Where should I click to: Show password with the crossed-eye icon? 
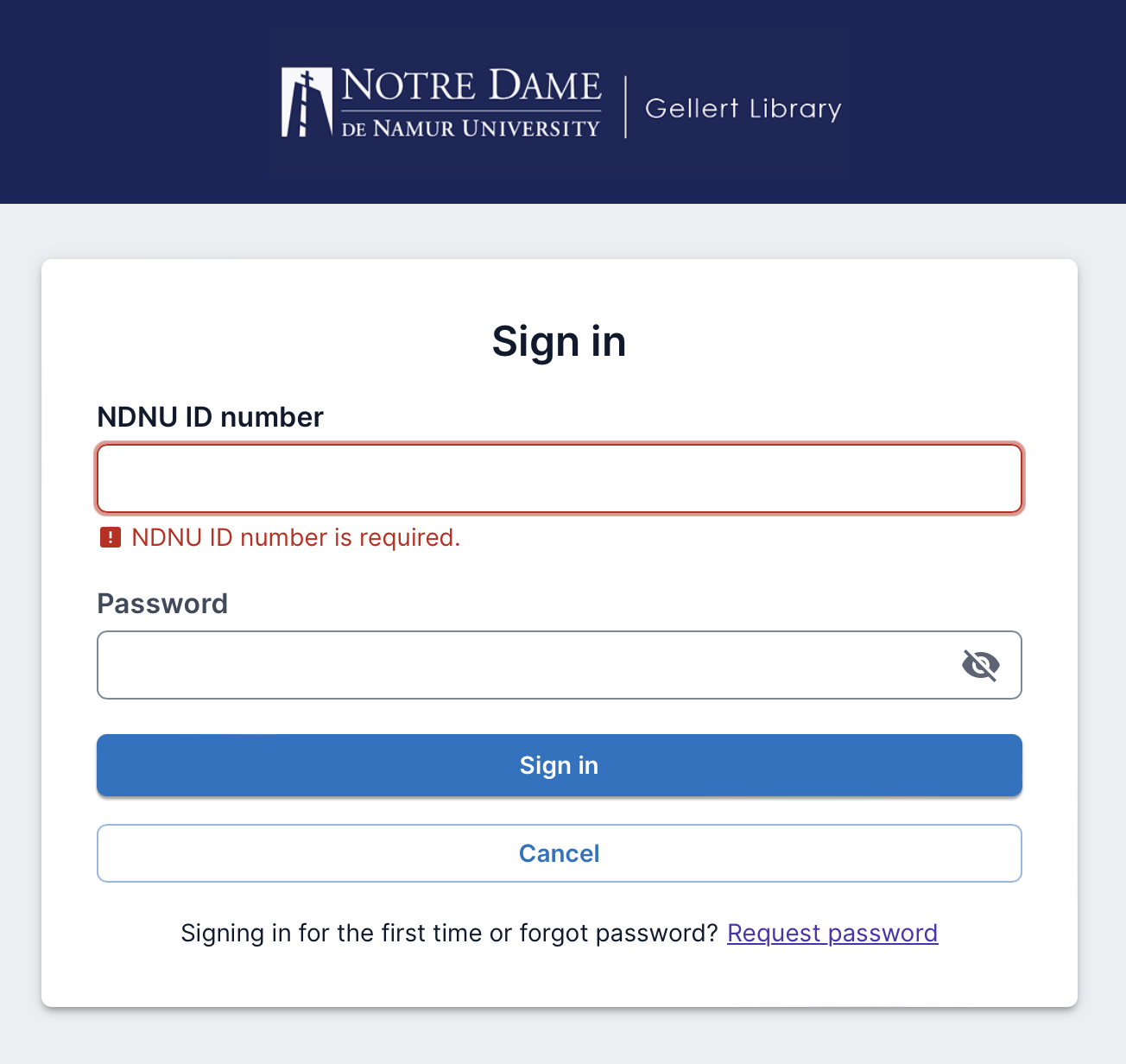[980, 665]
